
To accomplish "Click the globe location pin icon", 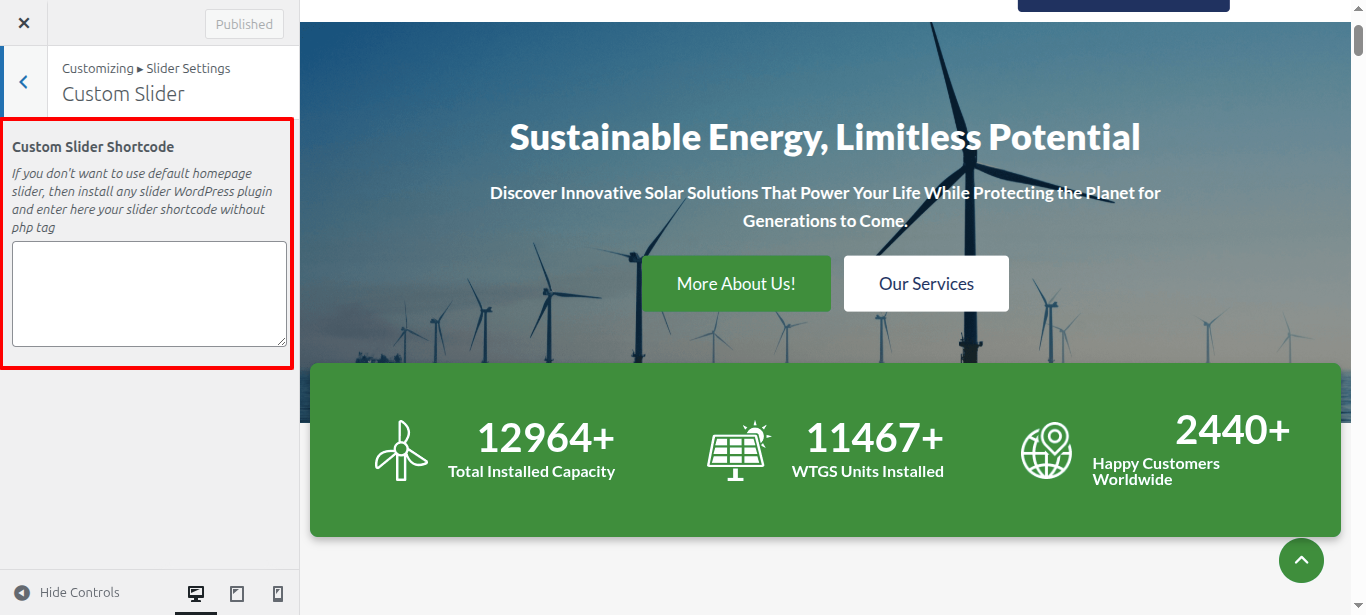I will pos(1046,450).
